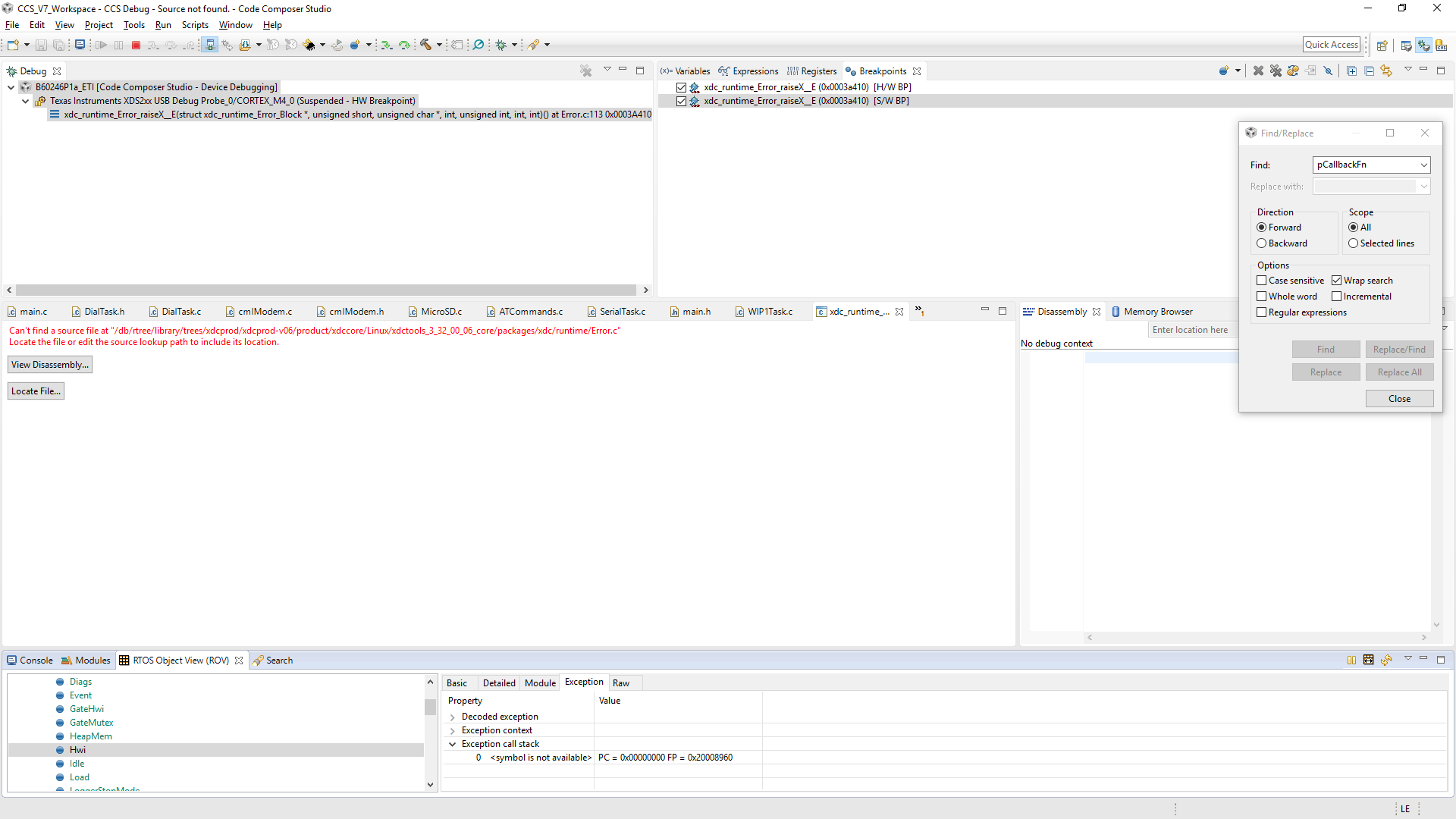
Task: Click the Build hammer icon
Action: 426,45
